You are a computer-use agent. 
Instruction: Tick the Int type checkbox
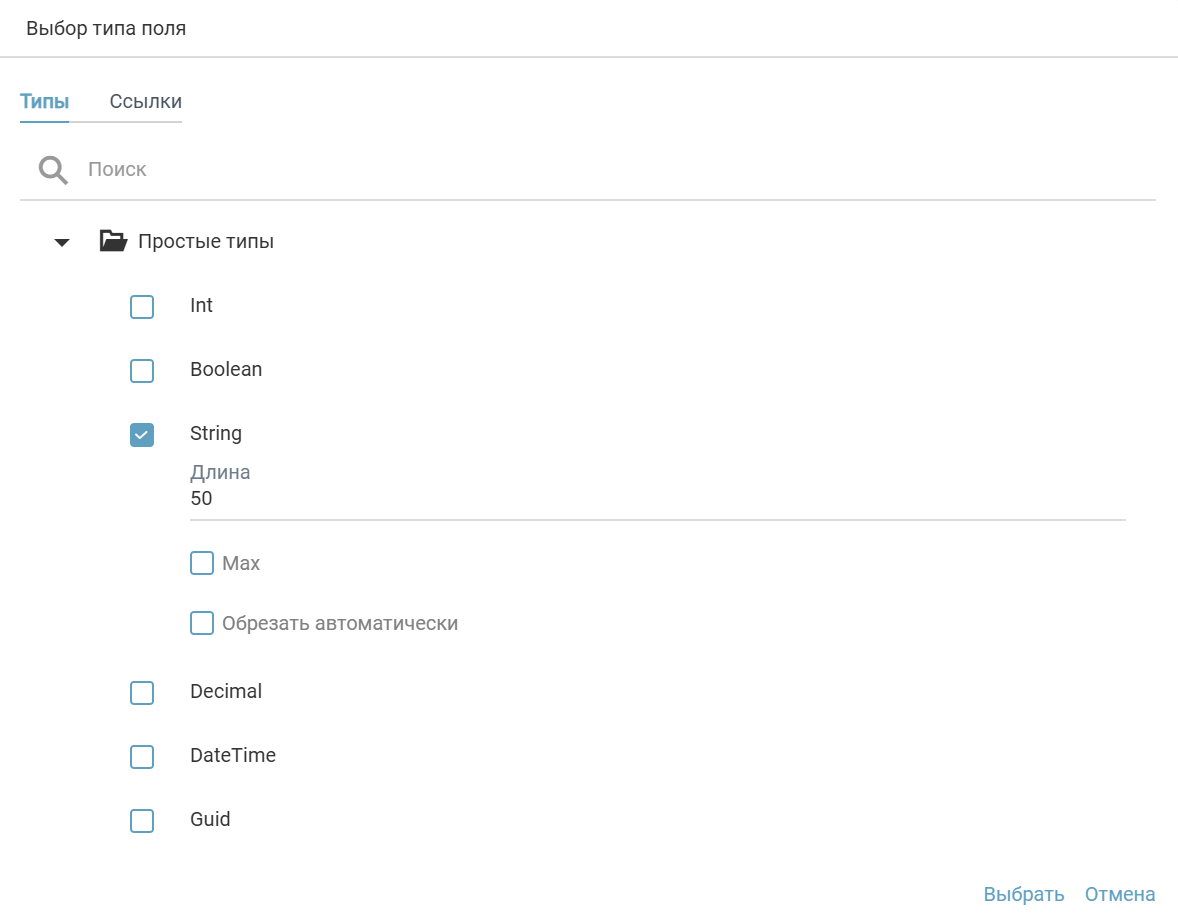(x=142, y=307)
